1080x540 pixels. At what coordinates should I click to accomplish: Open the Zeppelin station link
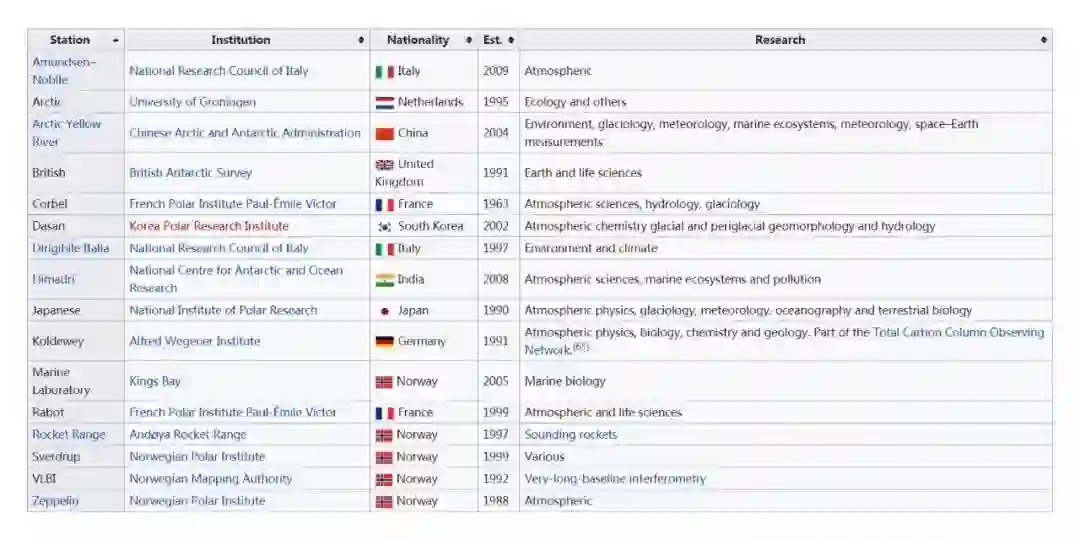(55, 501)
